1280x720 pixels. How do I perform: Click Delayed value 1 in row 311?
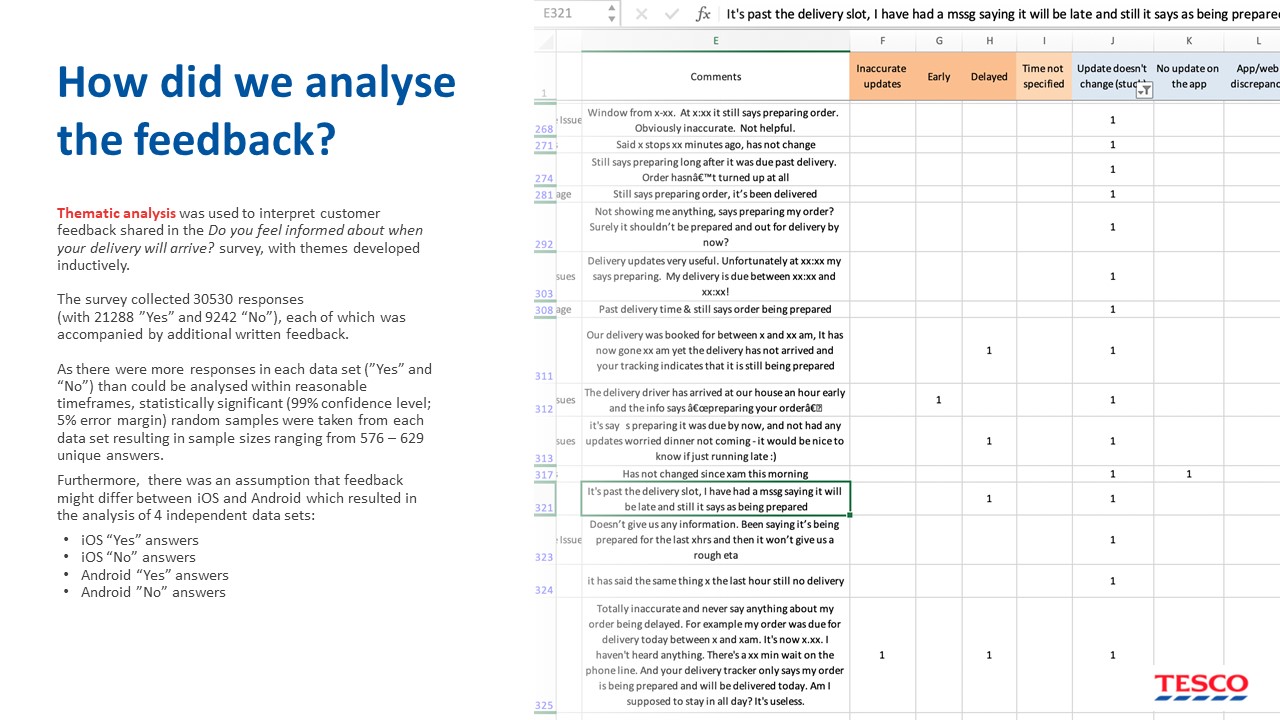tap(989, 350)
